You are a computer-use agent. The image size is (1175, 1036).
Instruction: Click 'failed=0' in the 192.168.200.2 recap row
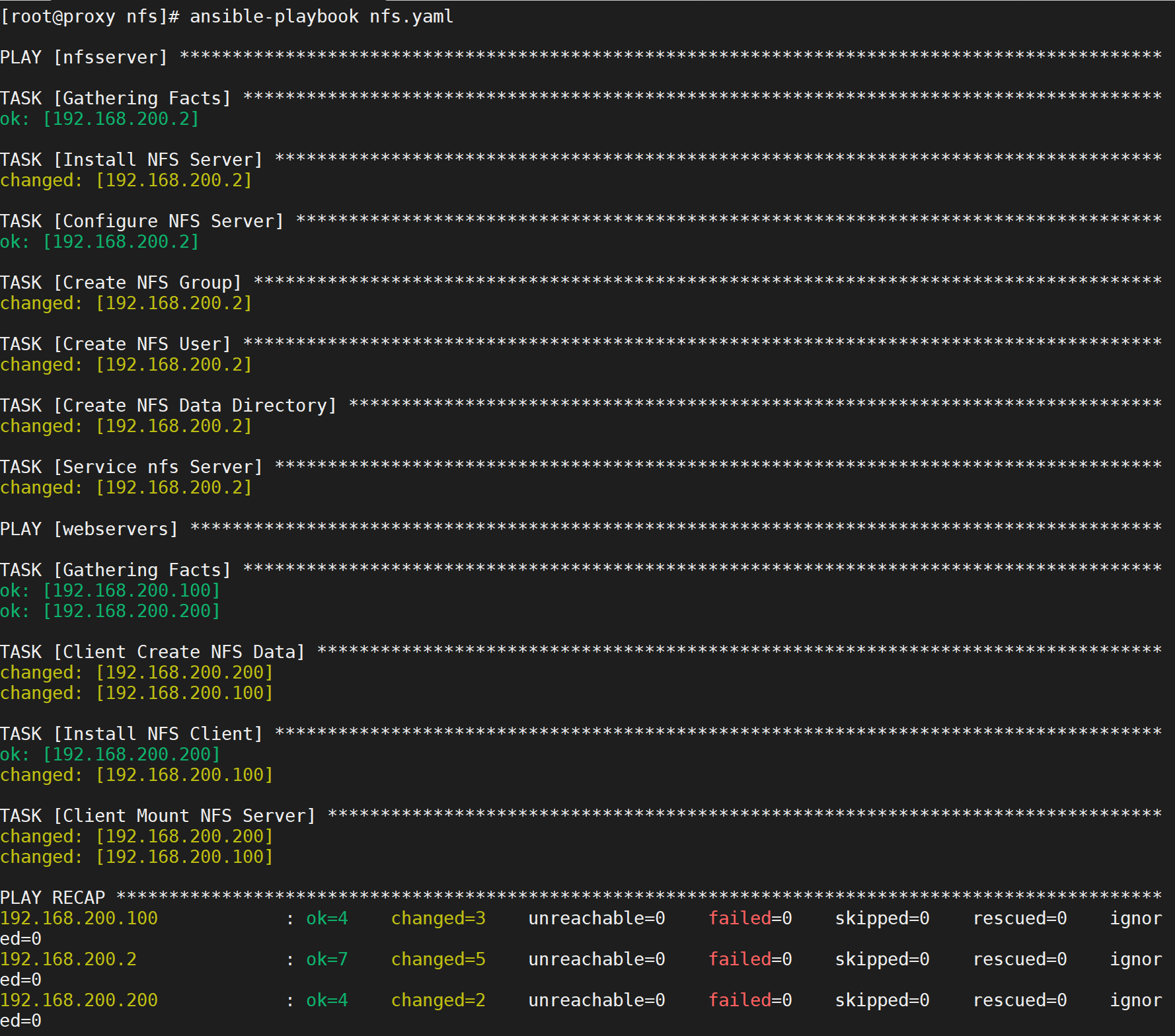click(750, 959)
